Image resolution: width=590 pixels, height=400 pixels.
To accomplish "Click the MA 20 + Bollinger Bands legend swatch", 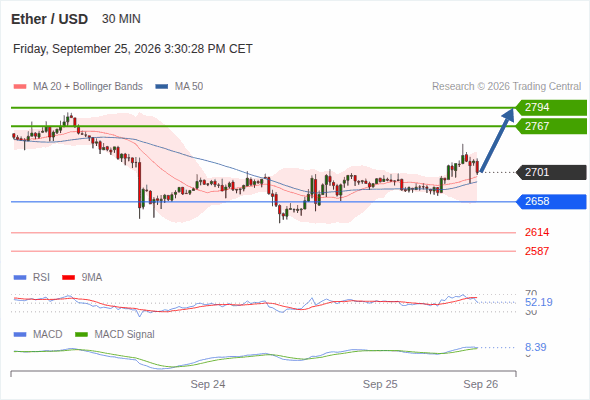I will (20, 87).
